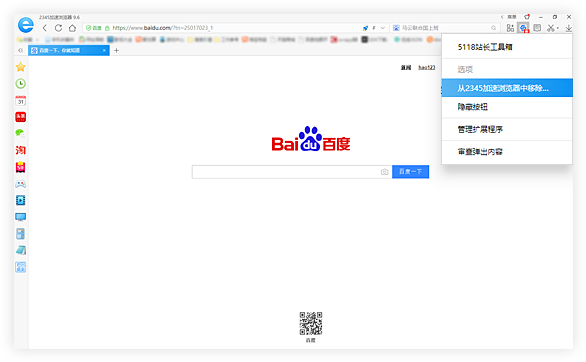586x362 pixels.
Task: Click the search box right of the address bar
Action: click(445, 28)
